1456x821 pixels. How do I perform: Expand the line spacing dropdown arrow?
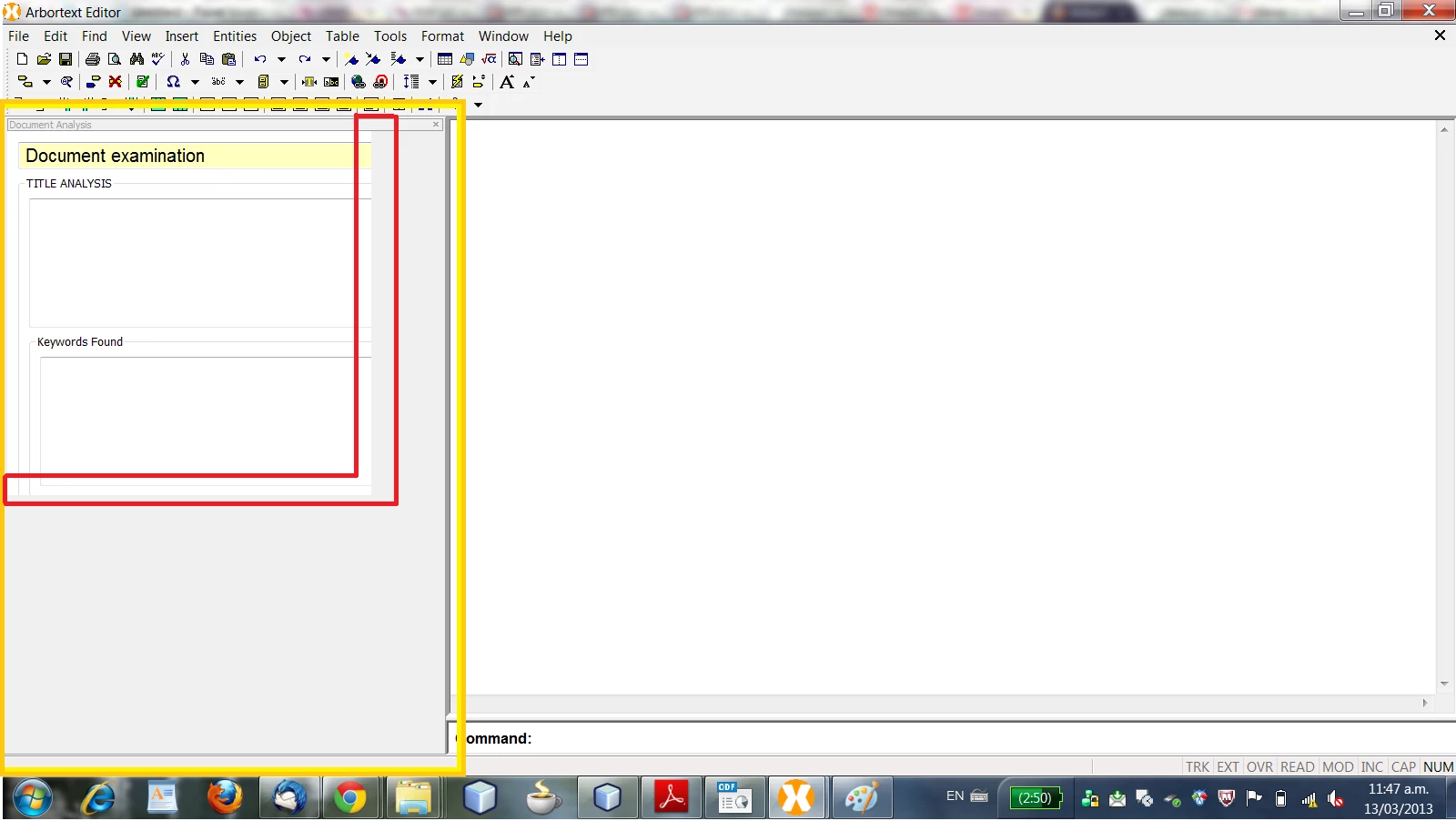432,82
